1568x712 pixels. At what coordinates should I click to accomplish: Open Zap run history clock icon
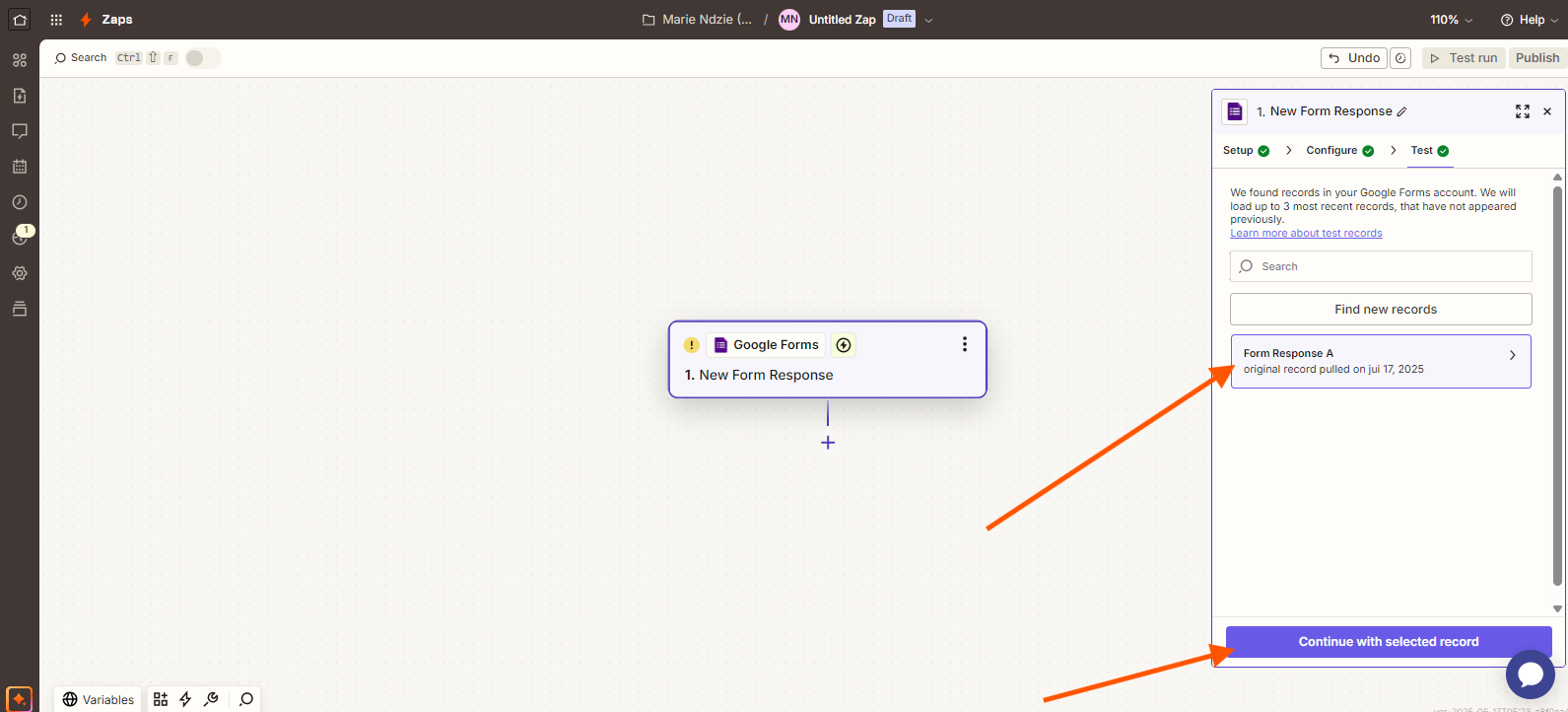[x=20, y=202]
